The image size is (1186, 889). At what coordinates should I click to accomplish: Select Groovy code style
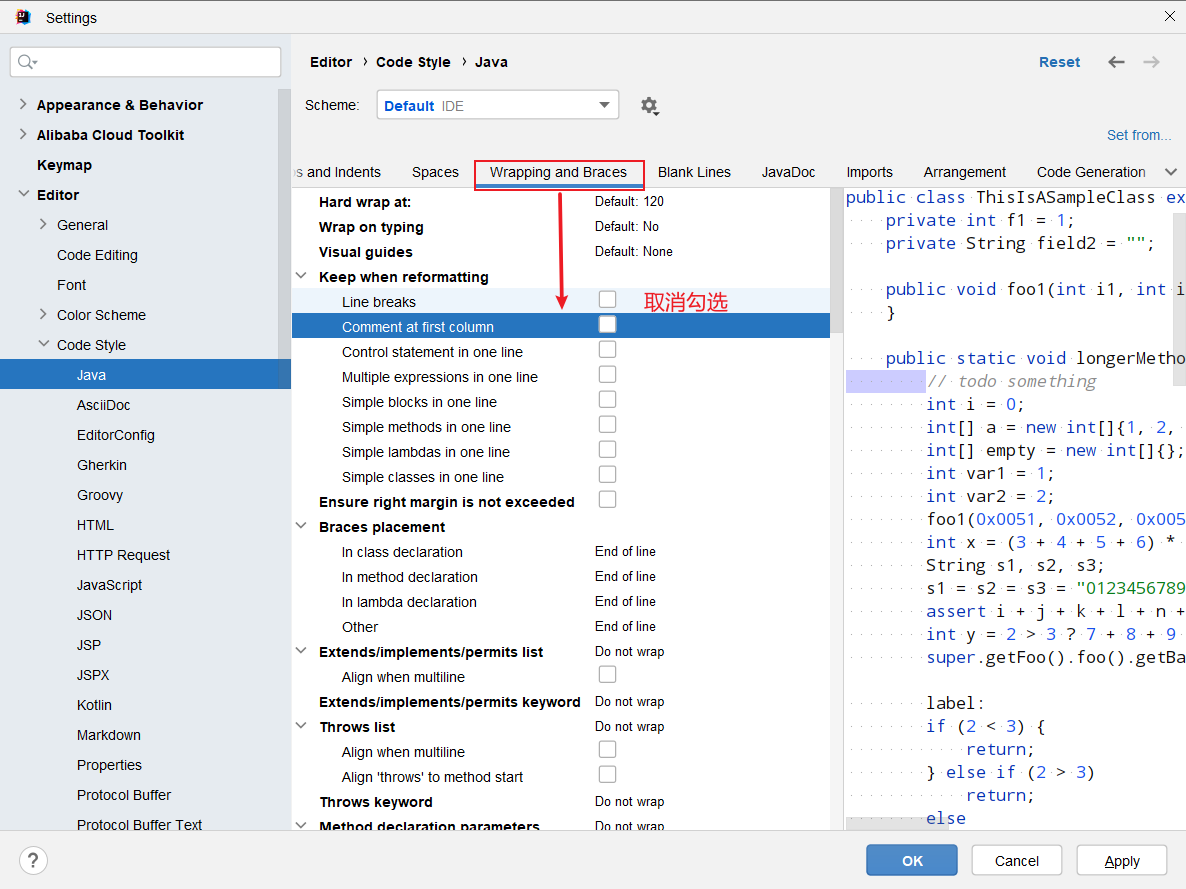pyautogui.click(x=100, y=495)
